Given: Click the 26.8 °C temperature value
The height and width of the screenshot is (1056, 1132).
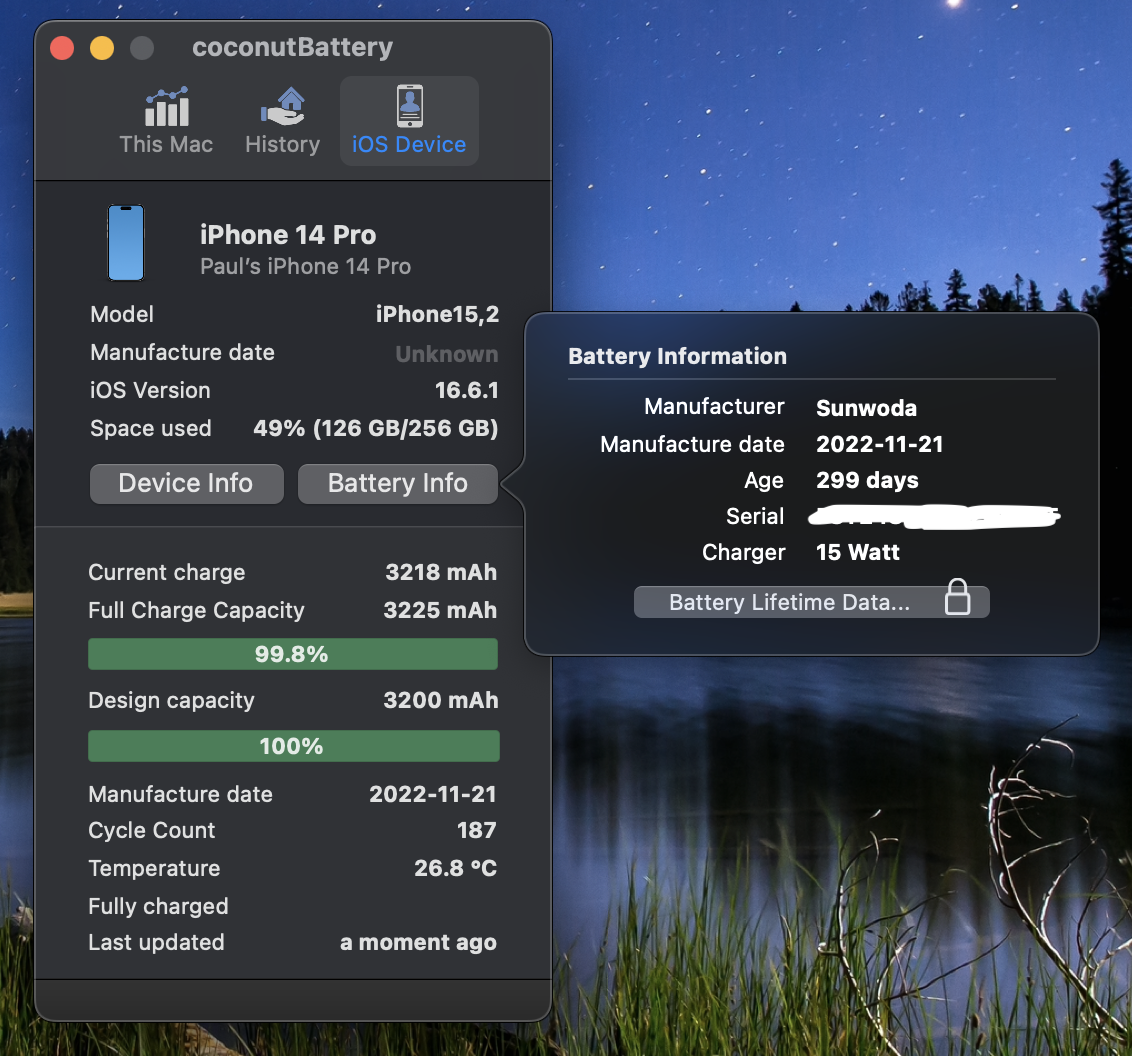Looking at the screenshot, I should (456, 868).
